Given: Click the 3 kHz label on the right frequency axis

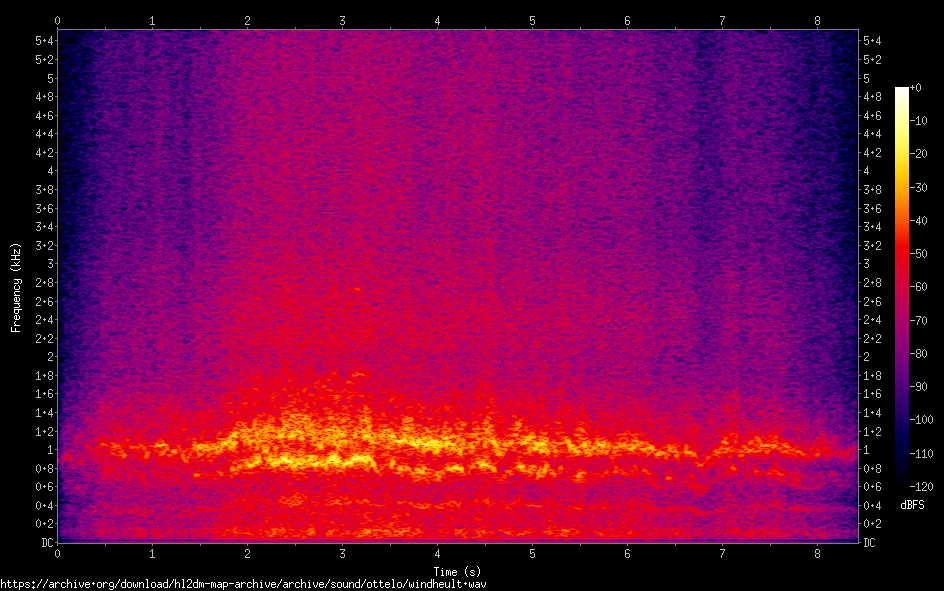Looking at the screenshot, I should pos(866,264).
